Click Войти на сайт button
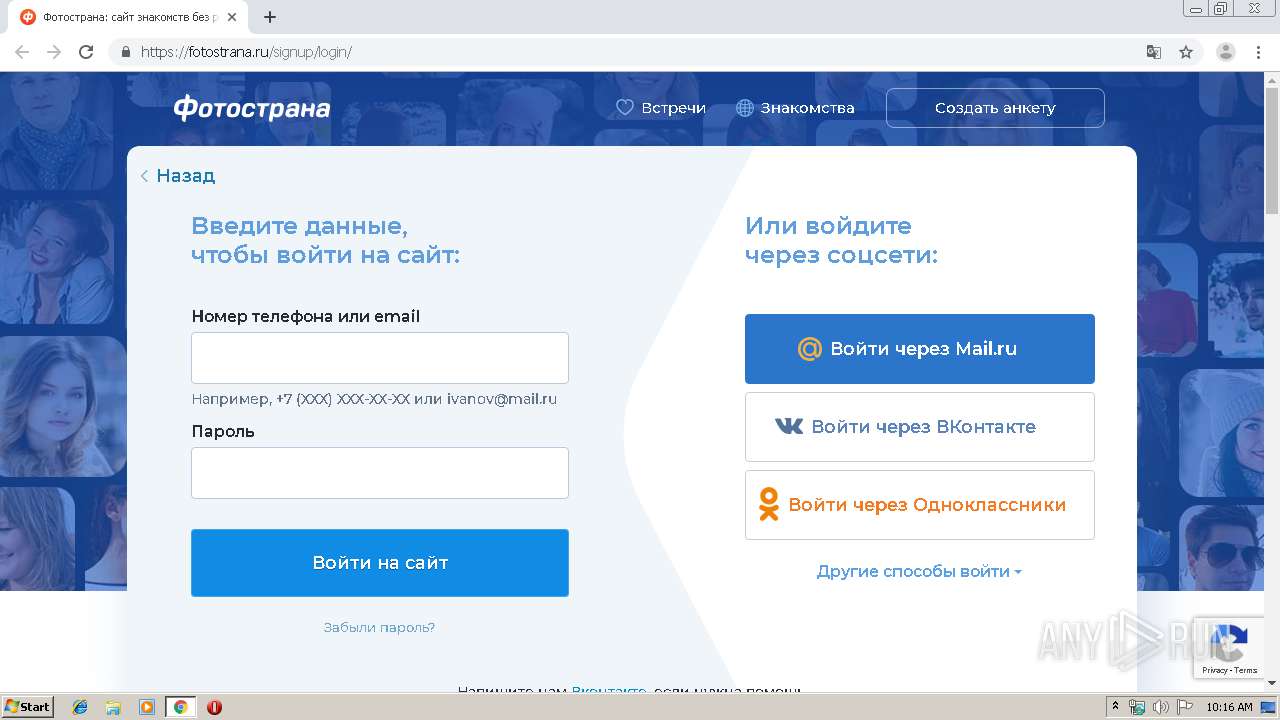The image size is (1280, 720). [380, 563]
